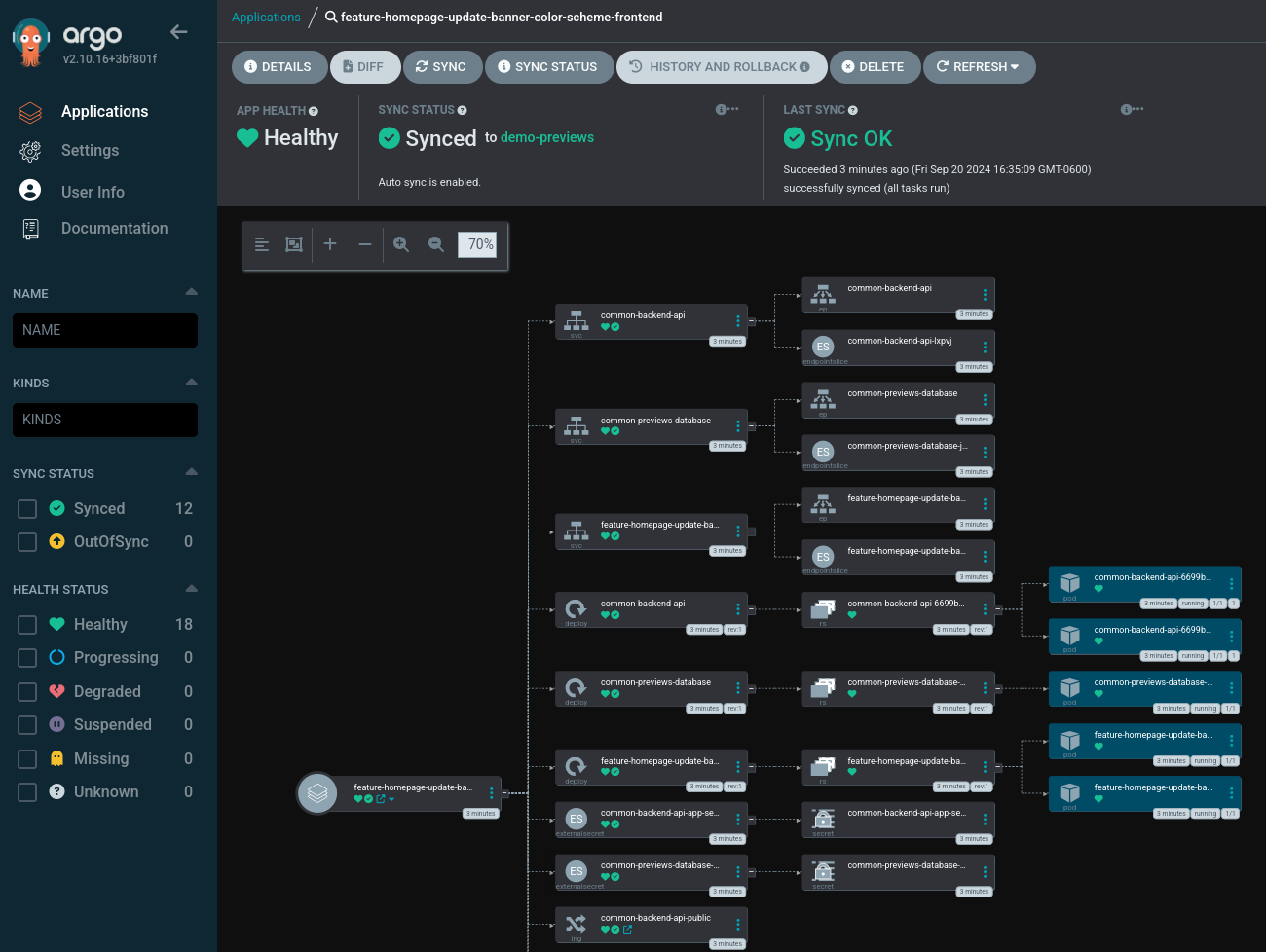Tick the Missing health filter checkbox
Screen dimensions: 1266x952
point(27,759)
